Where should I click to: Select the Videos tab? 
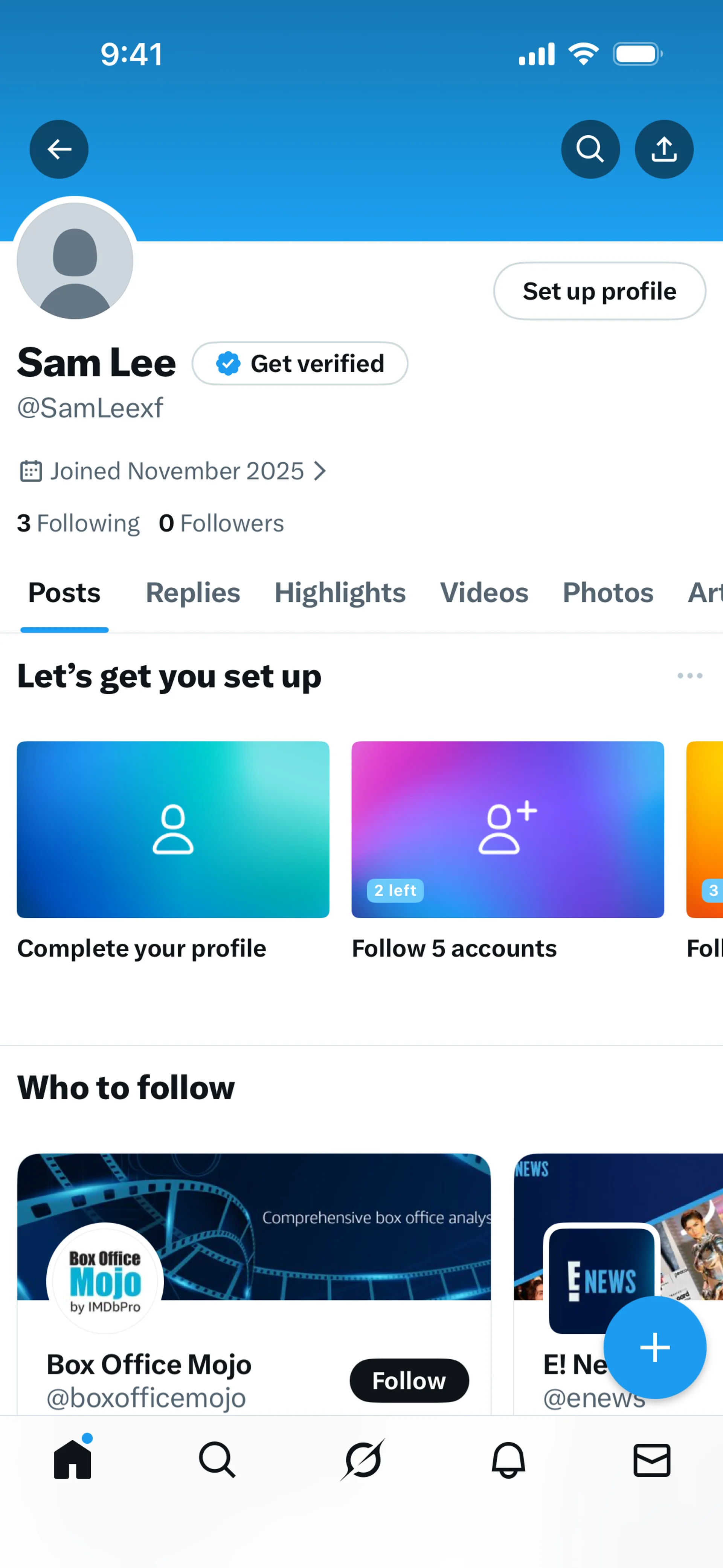coord(484,593)
